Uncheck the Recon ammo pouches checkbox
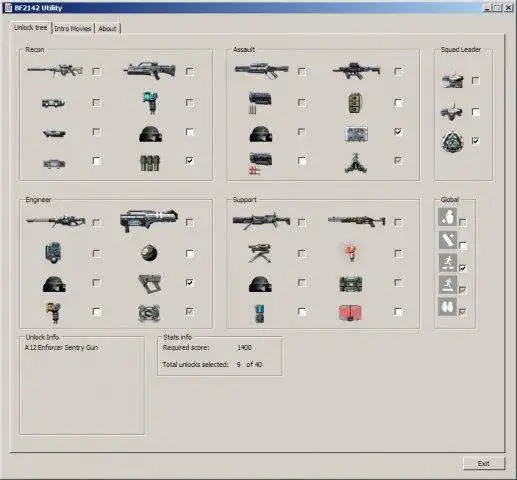The width and height of the screenshot is (517, 480). (190, 161)
